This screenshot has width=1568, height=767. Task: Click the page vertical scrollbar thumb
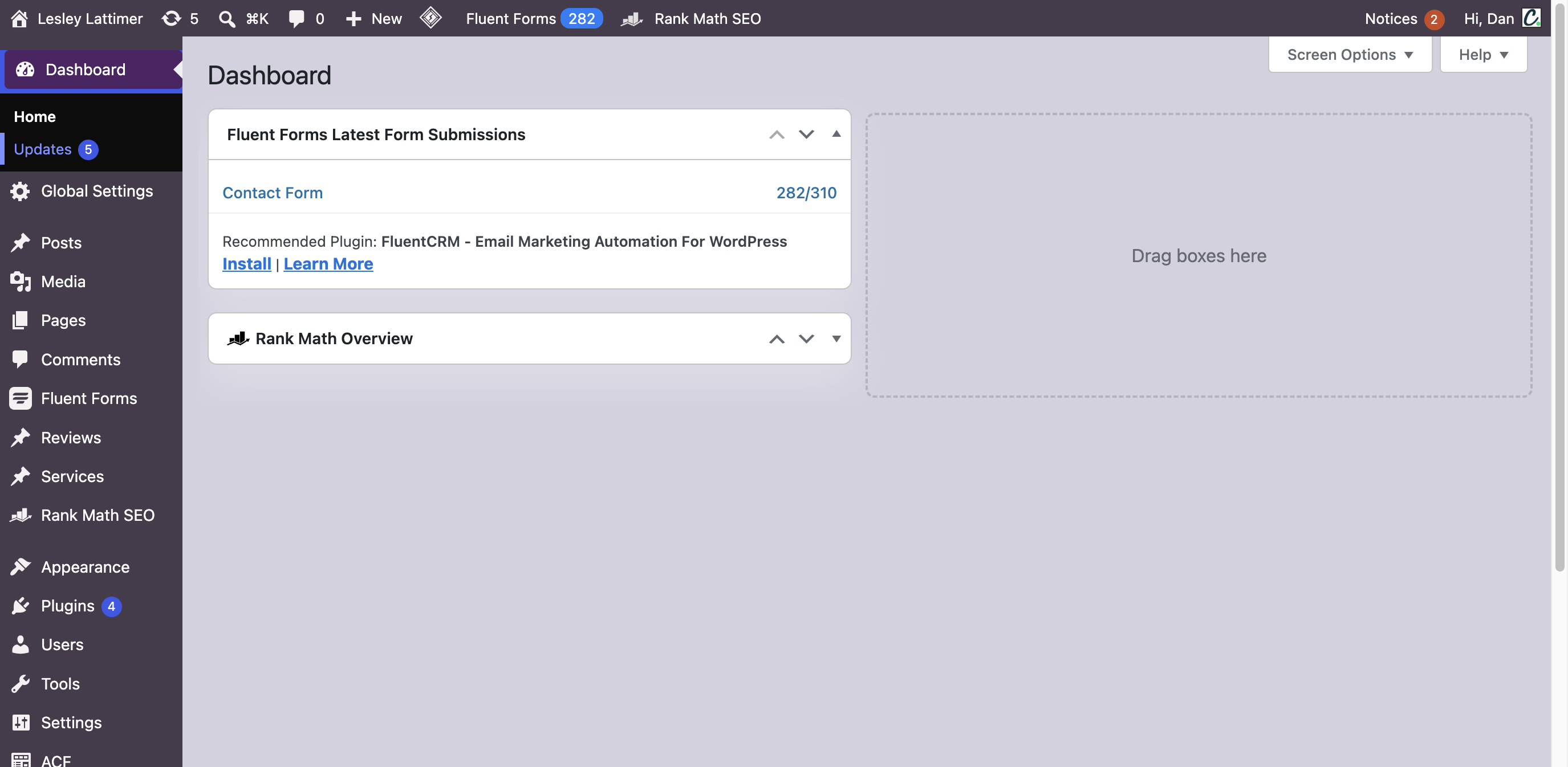coord(1559,288)
